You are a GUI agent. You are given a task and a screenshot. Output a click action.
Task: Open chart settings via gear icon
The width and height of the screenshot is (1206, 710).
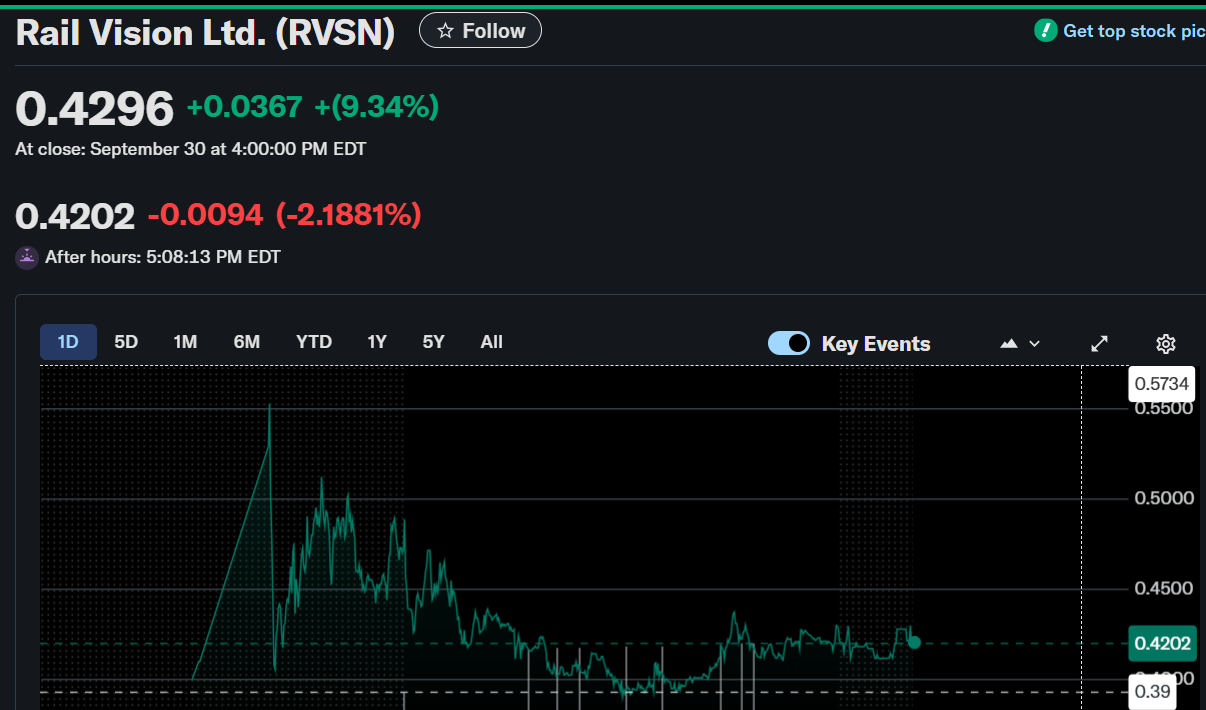pyautogui.click(x=1165, y=344)
